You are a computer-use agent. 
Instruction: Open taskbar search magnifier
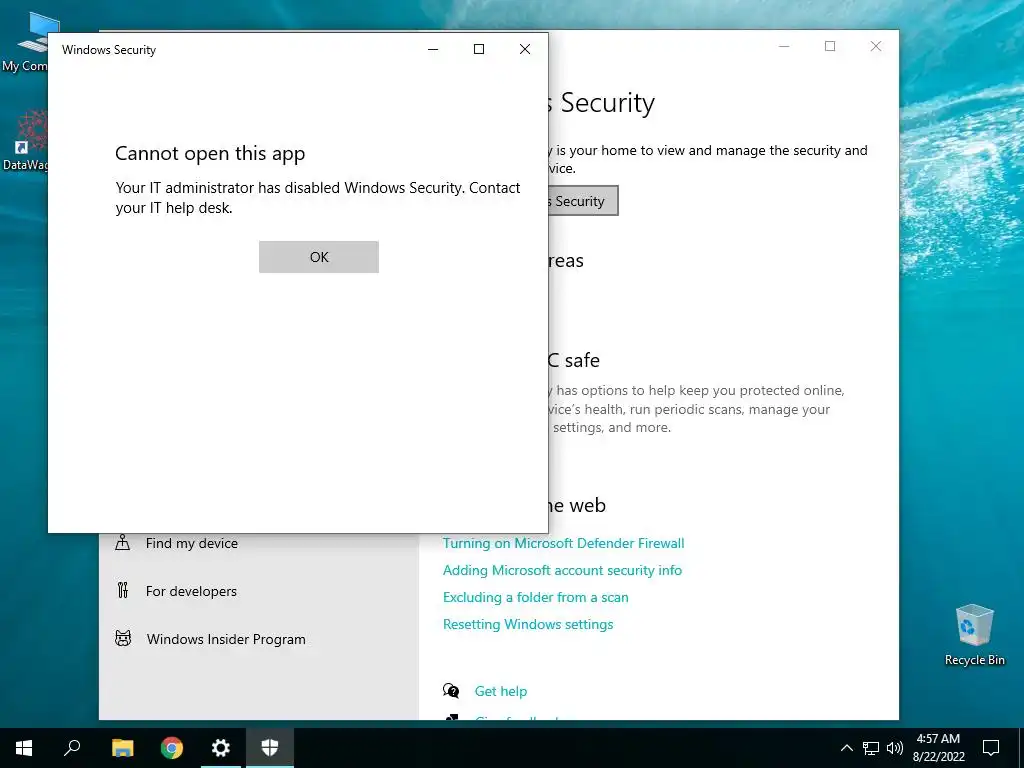click(72, 748)
